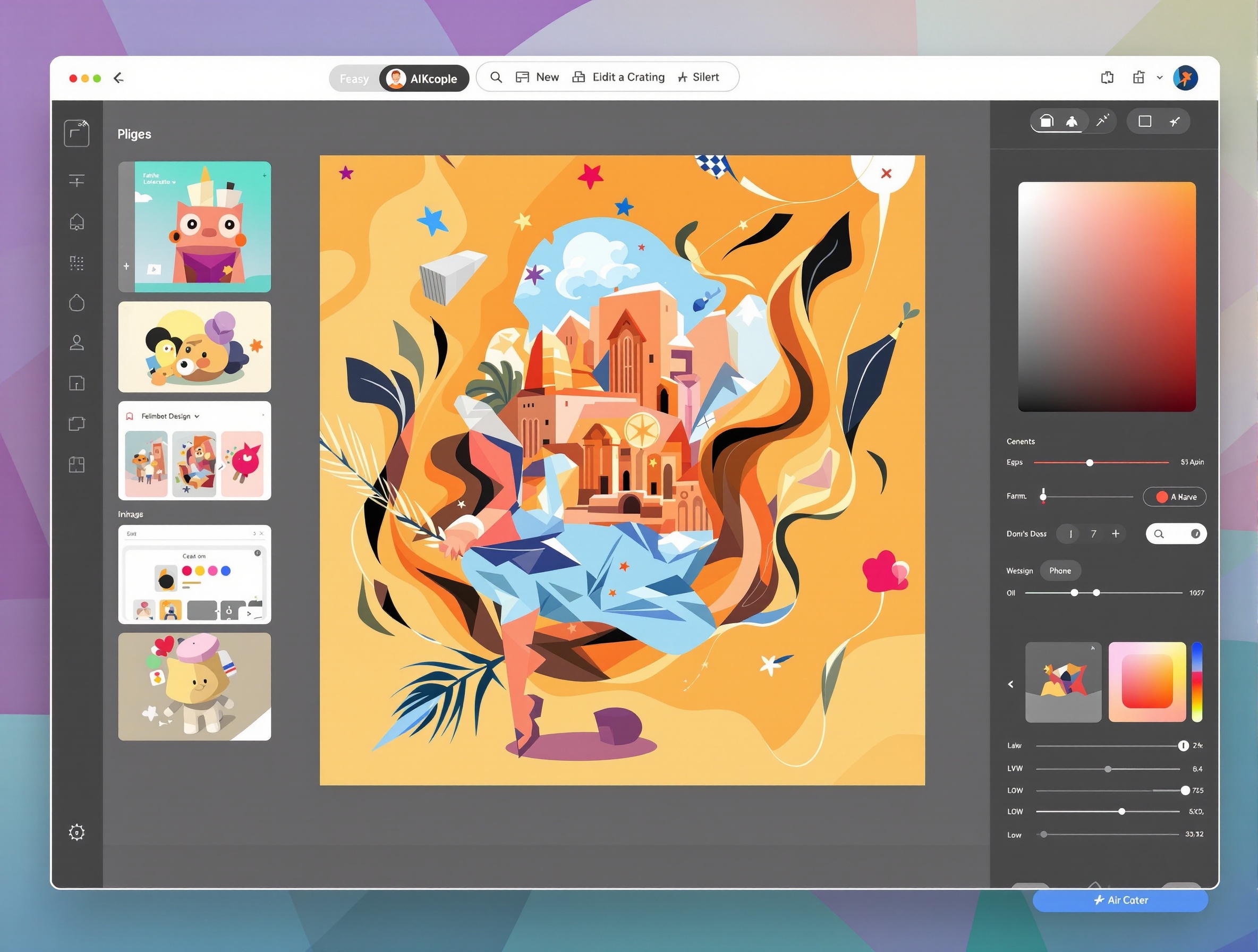Click the square shape tool icon

[x=1145, y=121]
